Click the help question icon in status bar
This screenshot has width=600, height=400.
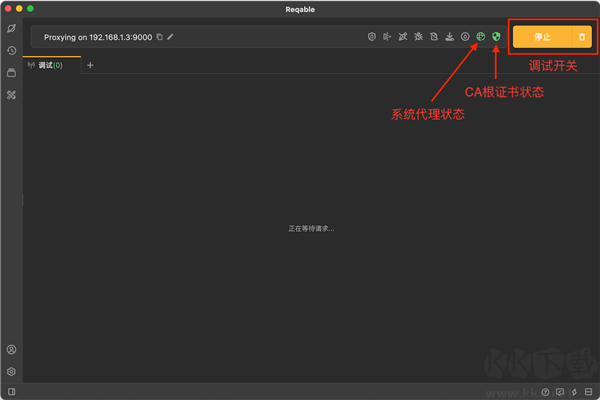pos(546,392)
